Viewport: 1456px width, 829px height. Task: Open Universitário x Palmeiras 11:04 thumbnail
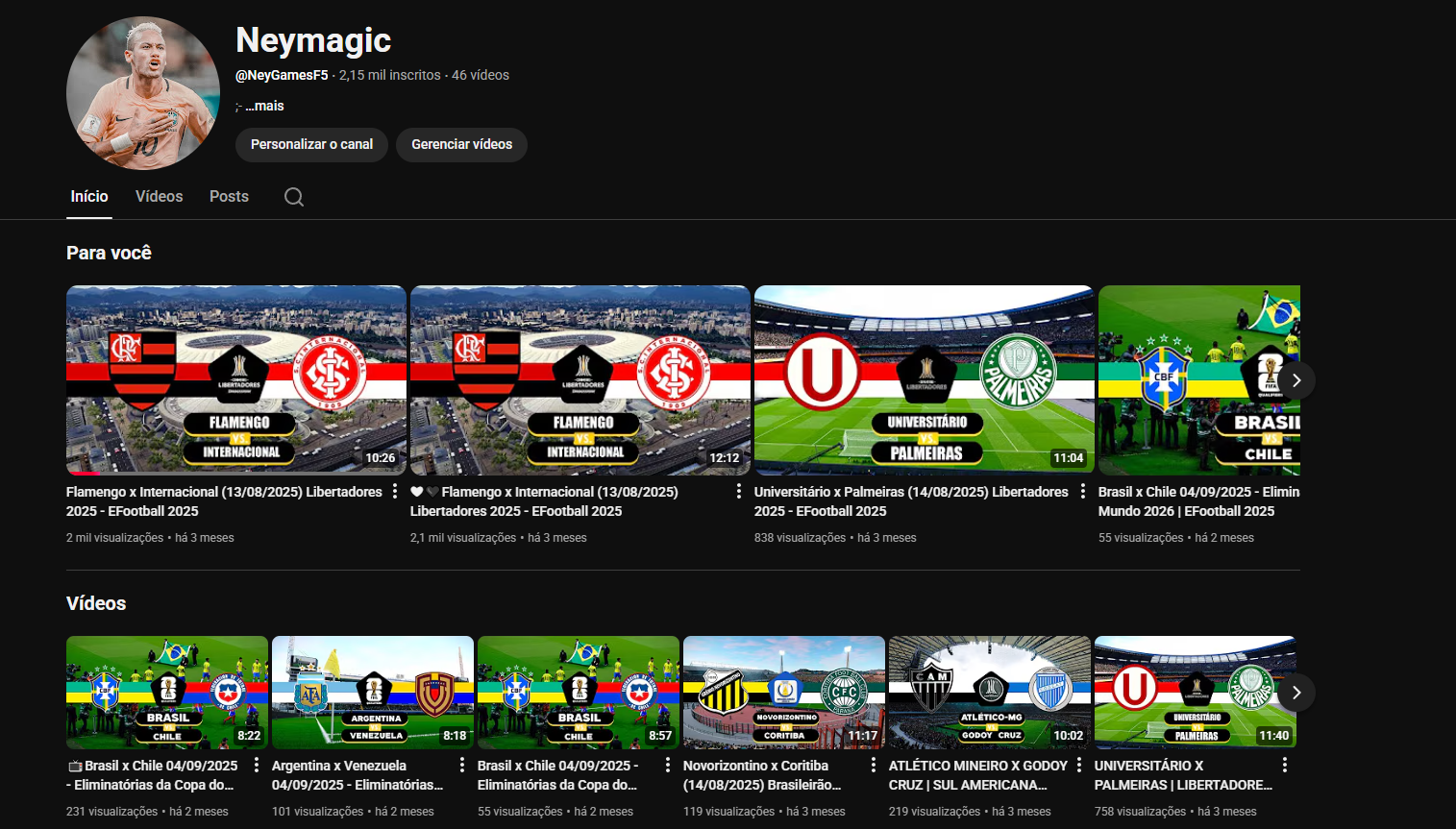click(924, 379)
